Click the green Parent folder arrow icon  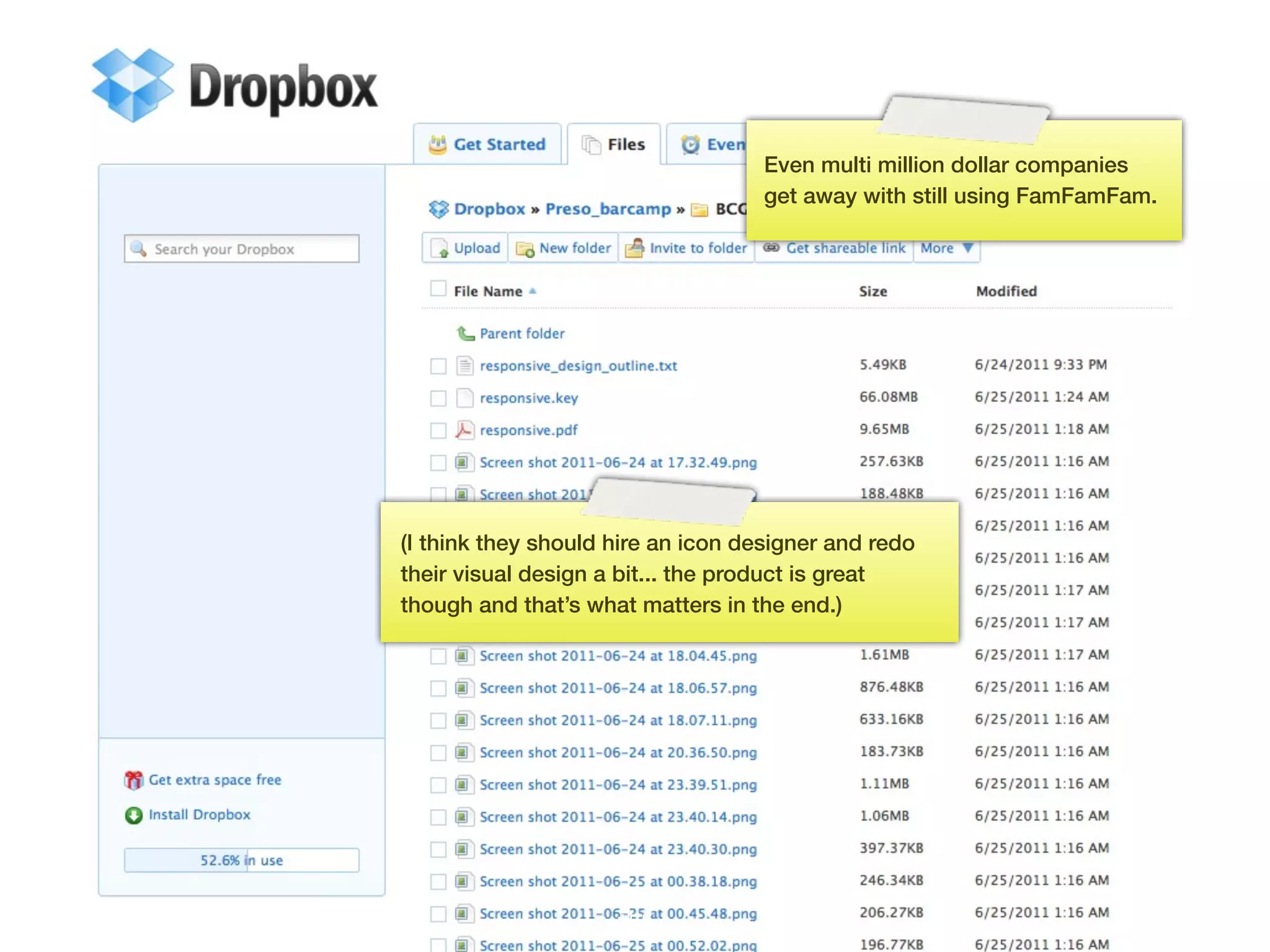click(x=465, y=333)
